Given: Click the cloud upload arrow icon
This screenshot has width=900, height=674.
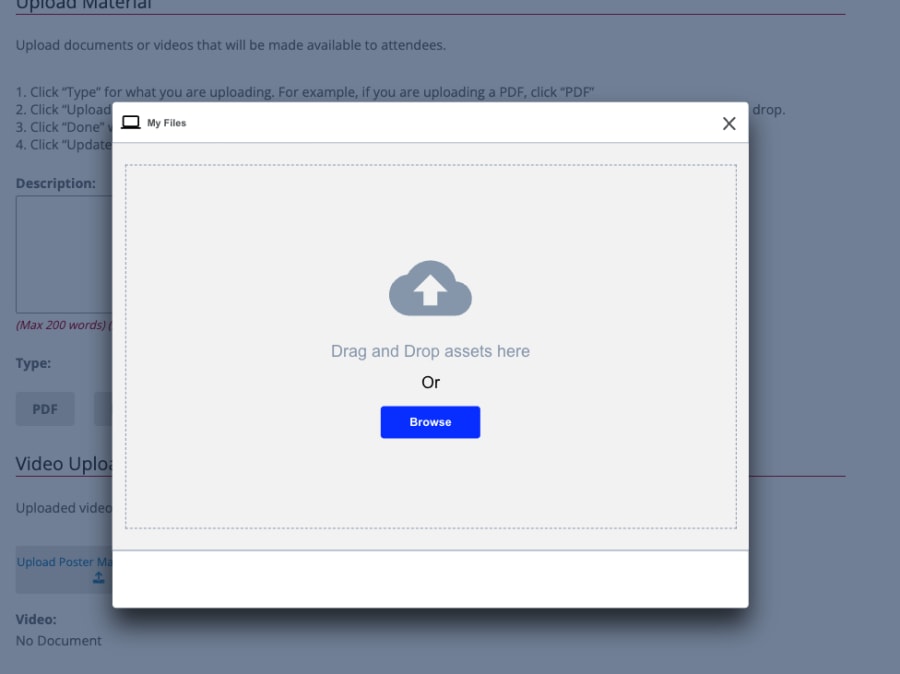Looking at the screenshot, I should point(430,288).
